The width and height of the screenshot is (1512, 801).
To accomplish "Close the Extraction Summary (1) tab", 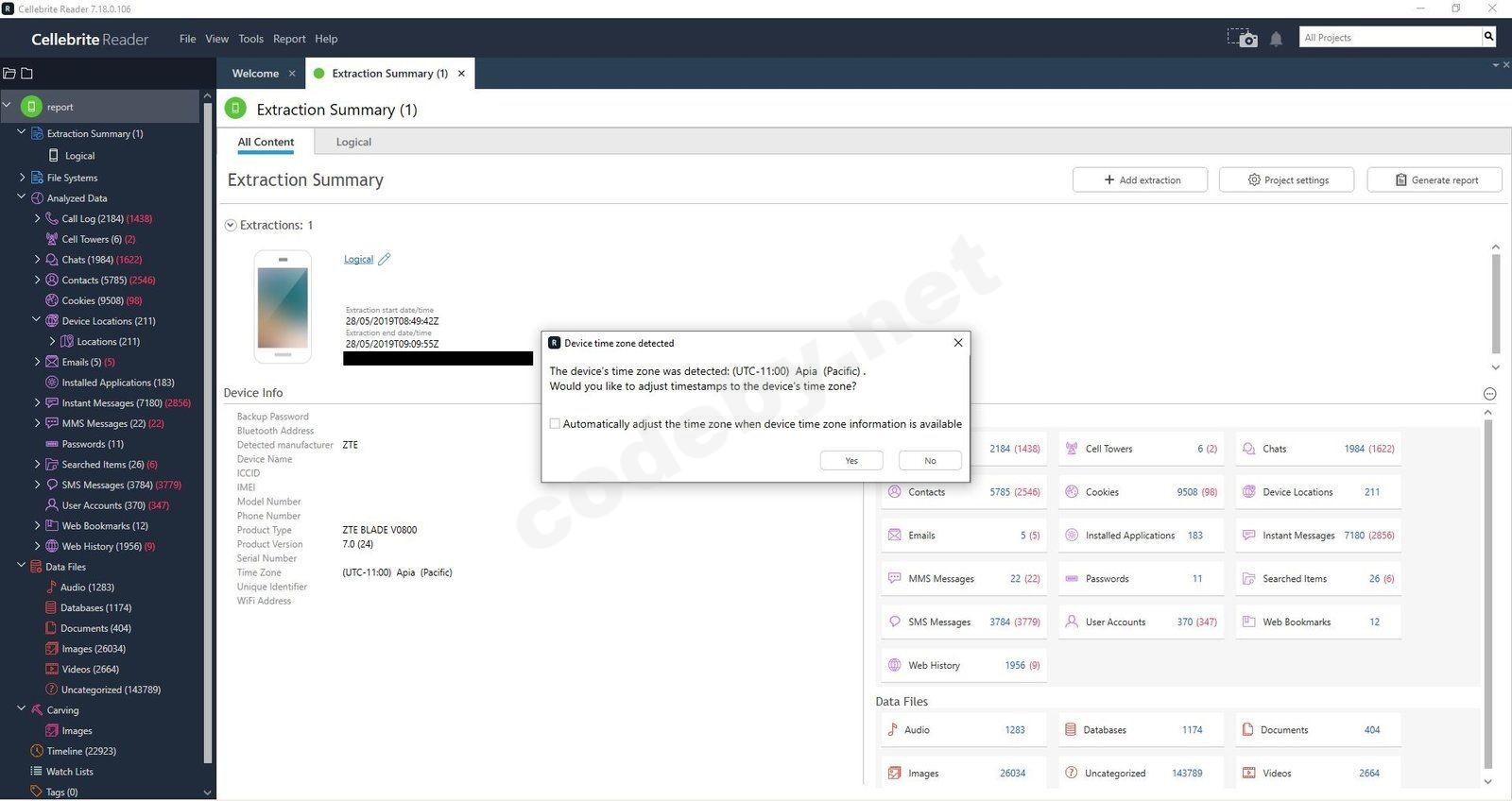I will tap(461, 74).
